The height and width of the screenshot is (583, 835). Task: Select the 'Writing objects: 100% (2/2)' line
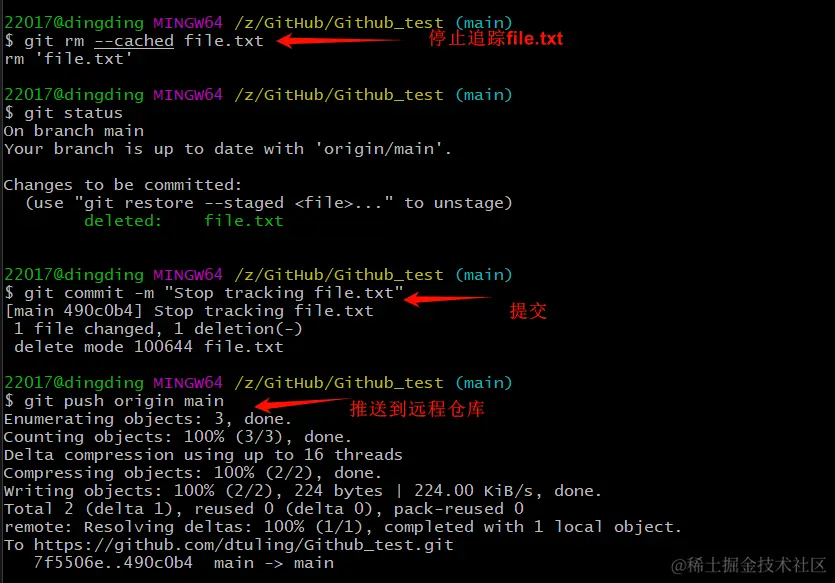click(303, 491)
